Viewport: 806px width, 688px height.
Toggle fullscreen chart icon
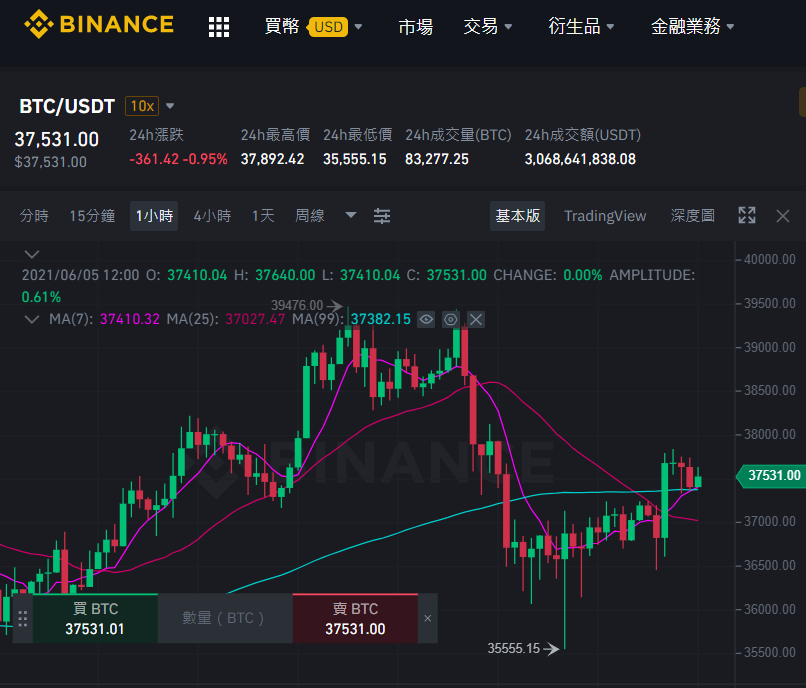[x=747, y=215]
